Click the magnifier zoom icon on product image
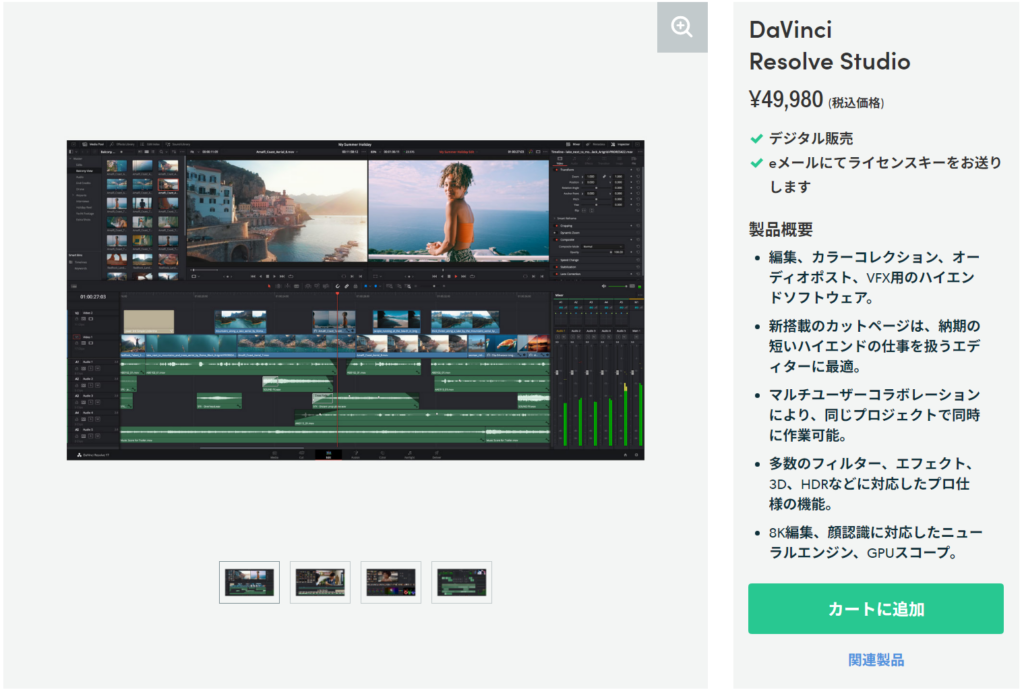Screen dimensions: 1024x692 point(682,27)
